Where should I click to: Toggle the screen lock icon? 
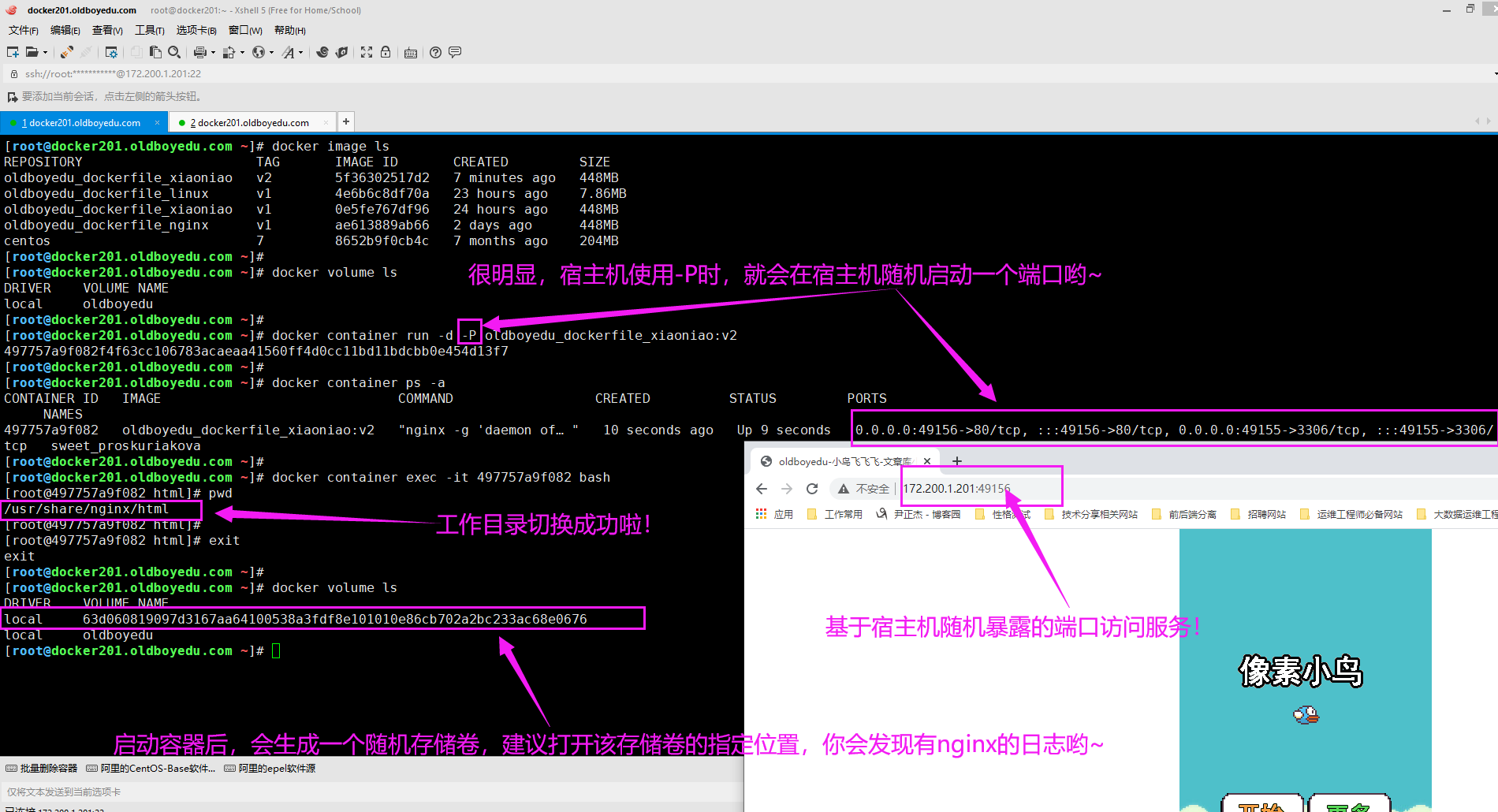point(386,52)
